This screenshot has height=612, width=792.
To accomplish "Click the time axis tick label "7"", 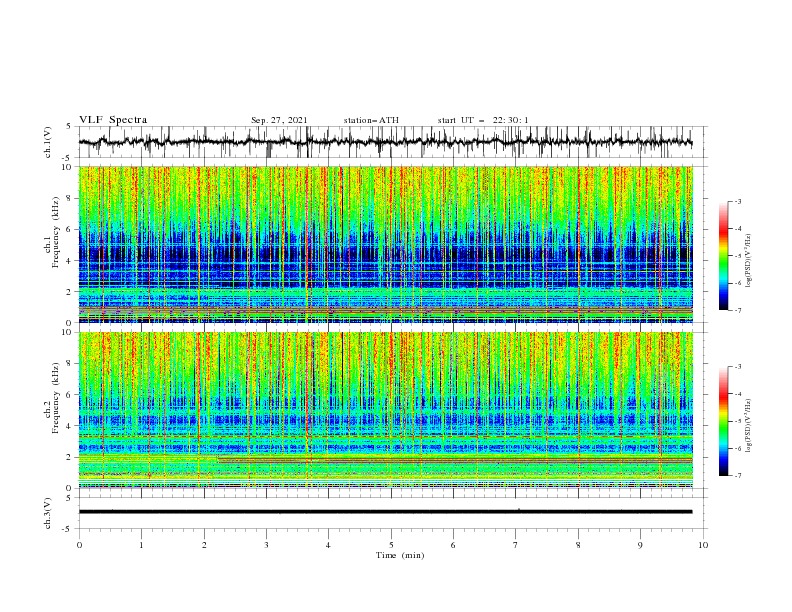I will coord(516,545).
